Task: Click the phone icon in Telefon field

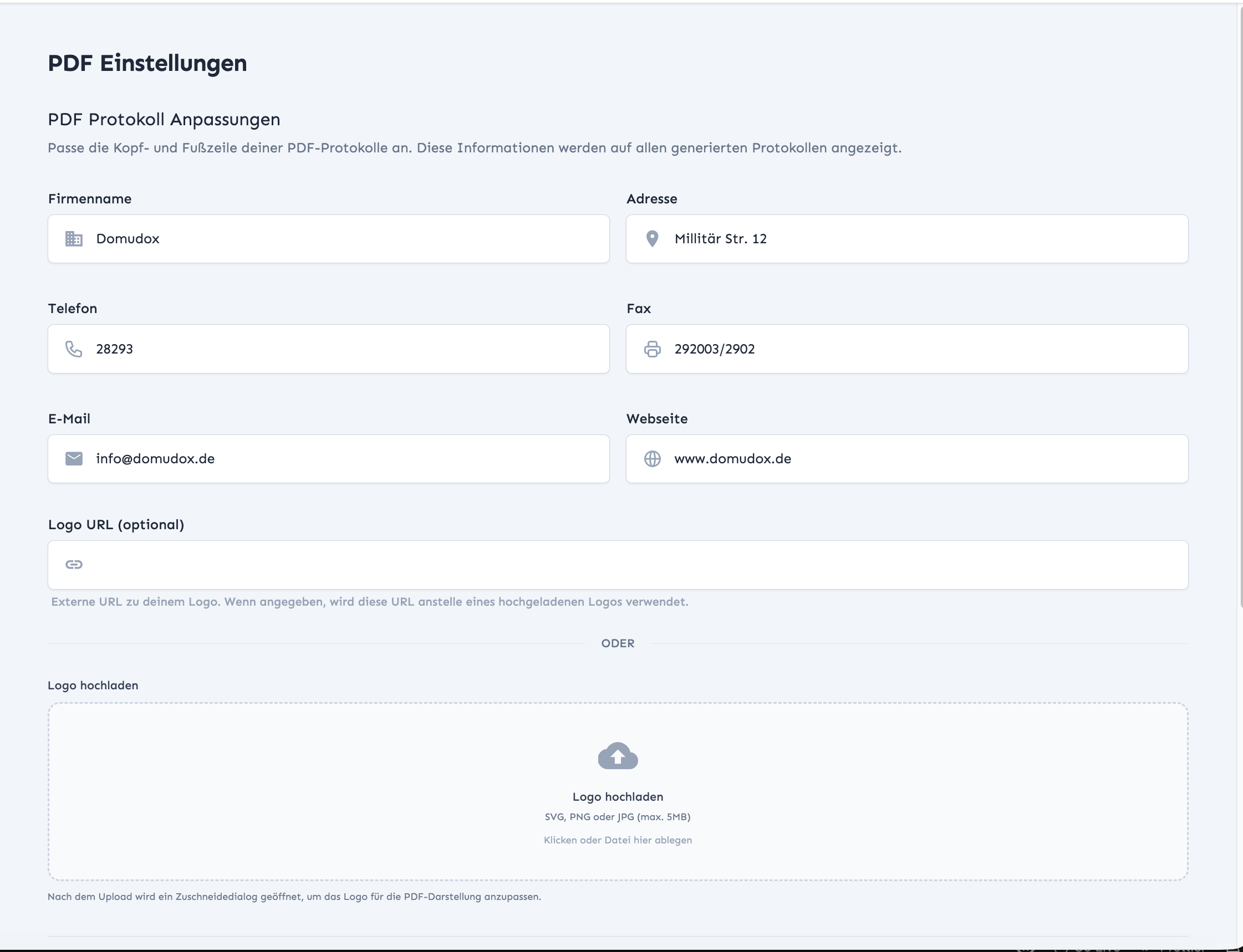Action: (74, 349)
